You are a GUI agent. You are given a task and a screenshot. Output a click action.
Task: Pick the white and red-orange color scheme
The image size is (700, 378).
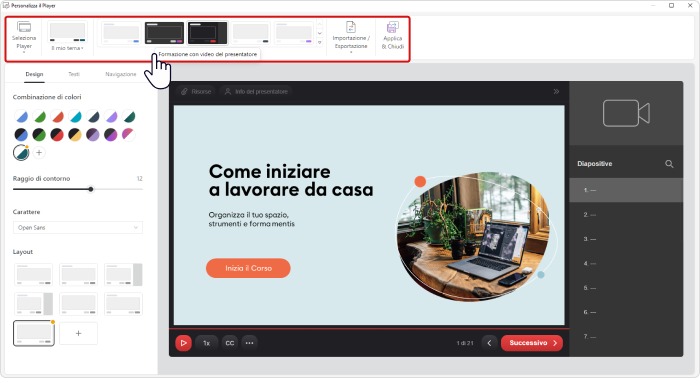57,116
